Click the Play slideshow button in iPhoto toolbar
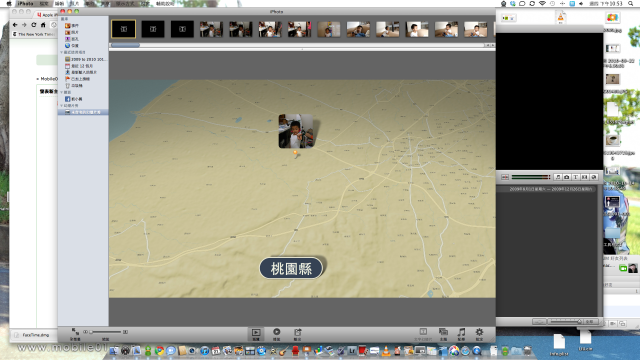The width and height of the screenshot is (640, 360). tap(276, 334)
